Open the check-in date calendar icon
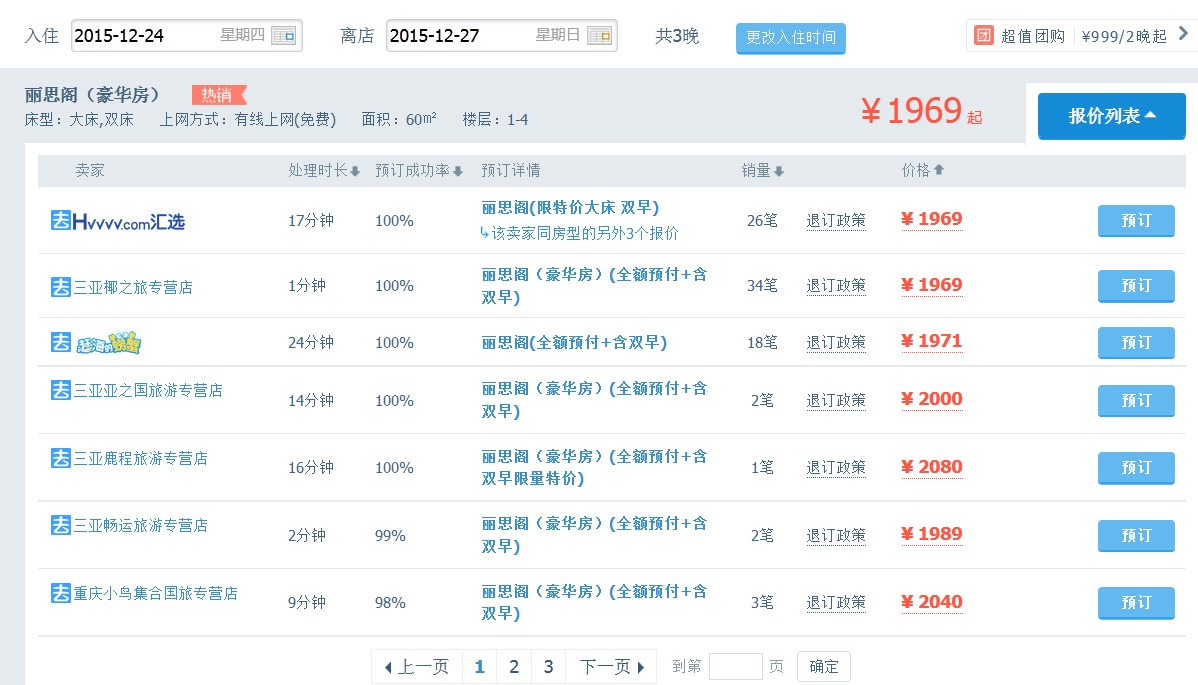This screenshot has width=1198, height=685. 283,36
